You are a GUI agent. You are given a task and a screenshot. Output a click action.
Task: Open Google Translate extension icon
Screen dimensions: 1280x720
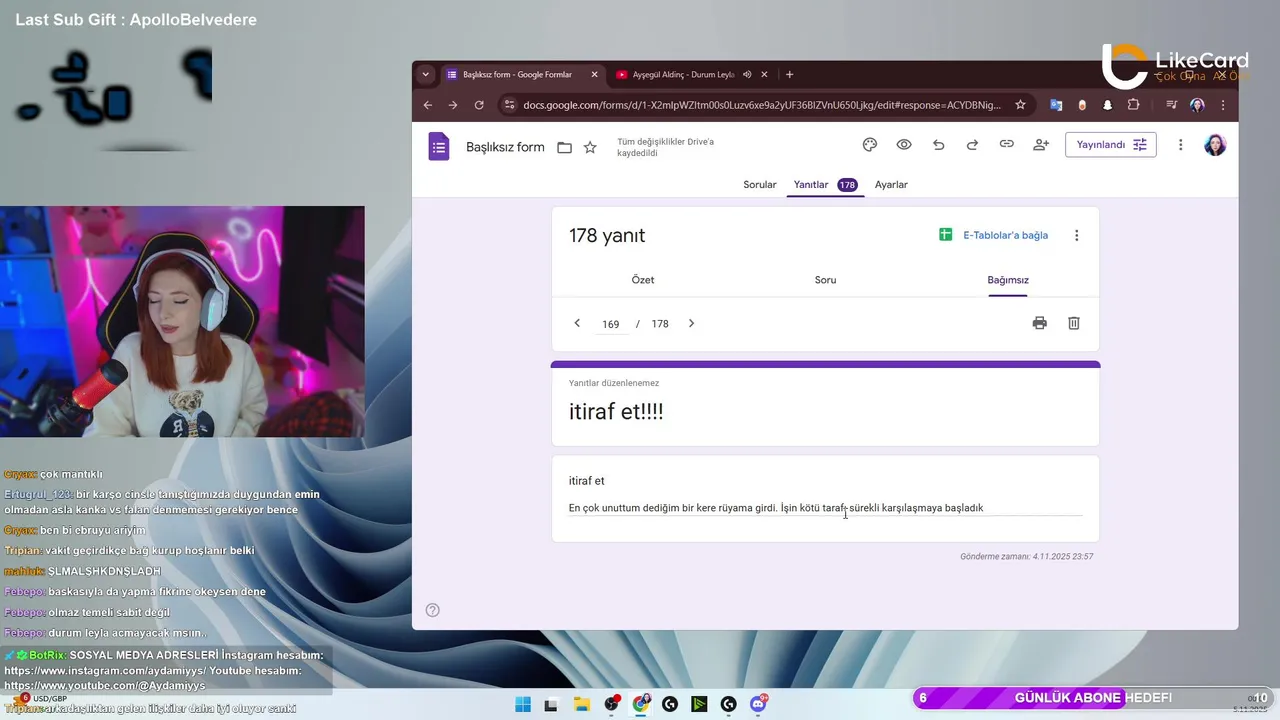click(x=1056, y=105)
